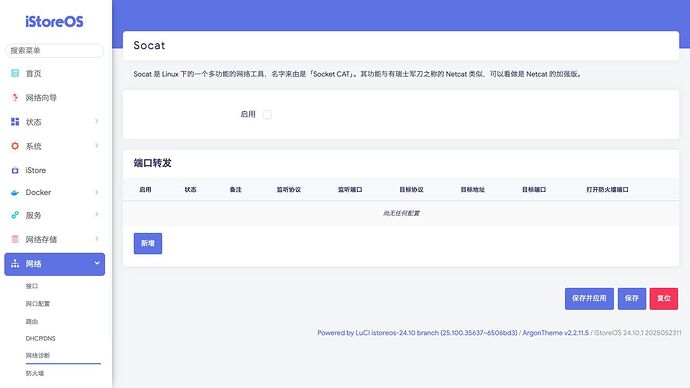690x388 pixels.
Task: Open the ArgonTheme v2.2.11.5 link
Action: click(x=555, y=333)
